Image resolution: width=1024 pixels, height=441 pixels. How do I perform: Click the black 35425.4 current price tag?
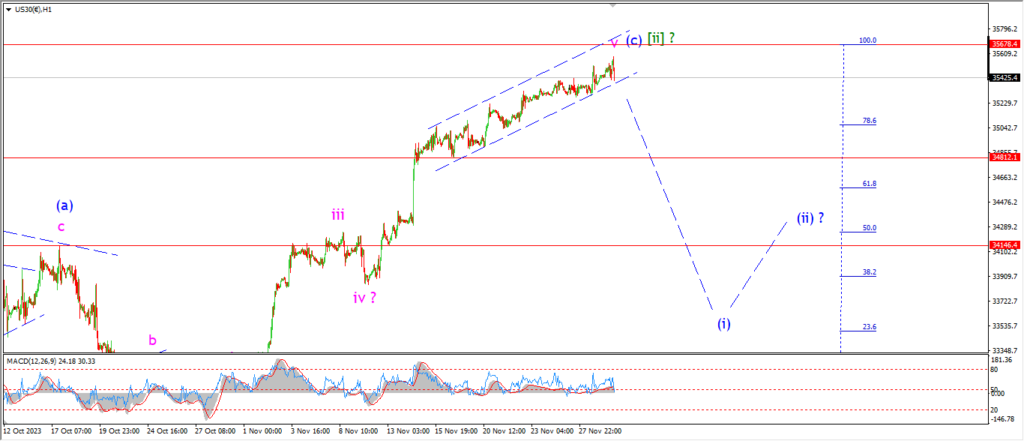[1004, 77]
